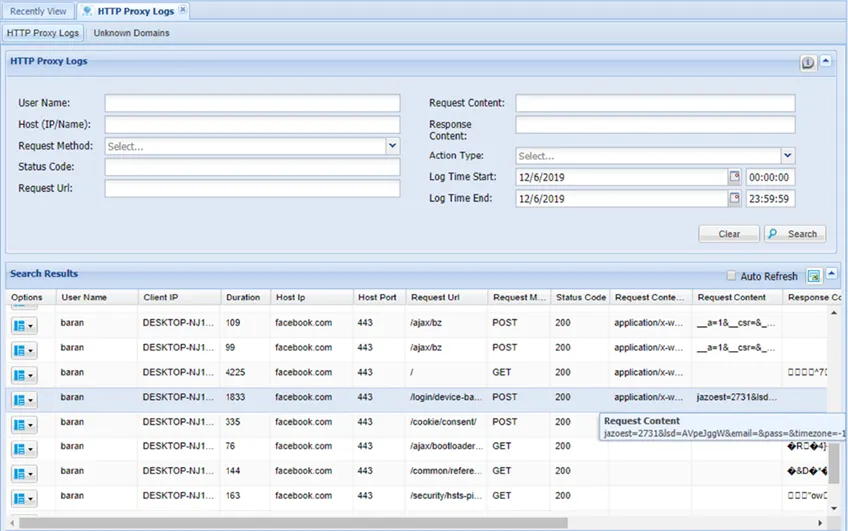Switch to the Recently View tab
The width and height of the screenshot is (848, 531).
38,11
